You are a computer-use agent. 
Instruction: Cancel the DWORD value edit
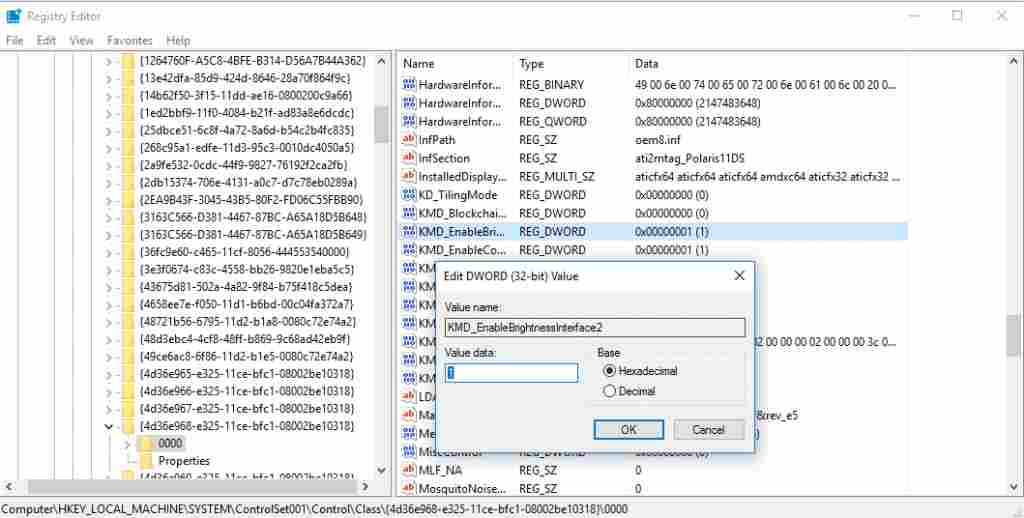coord(709,429)
